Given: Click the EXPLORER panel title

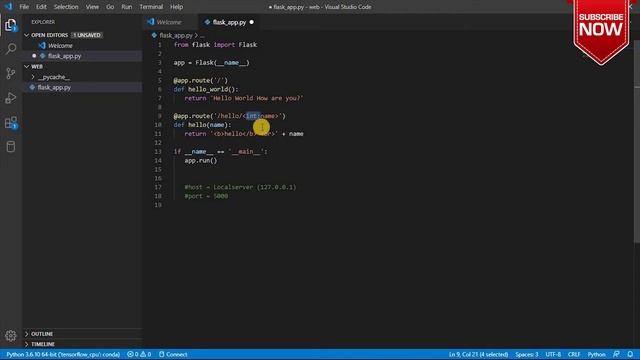Looking at the screenshot, I should coord(43,22).
